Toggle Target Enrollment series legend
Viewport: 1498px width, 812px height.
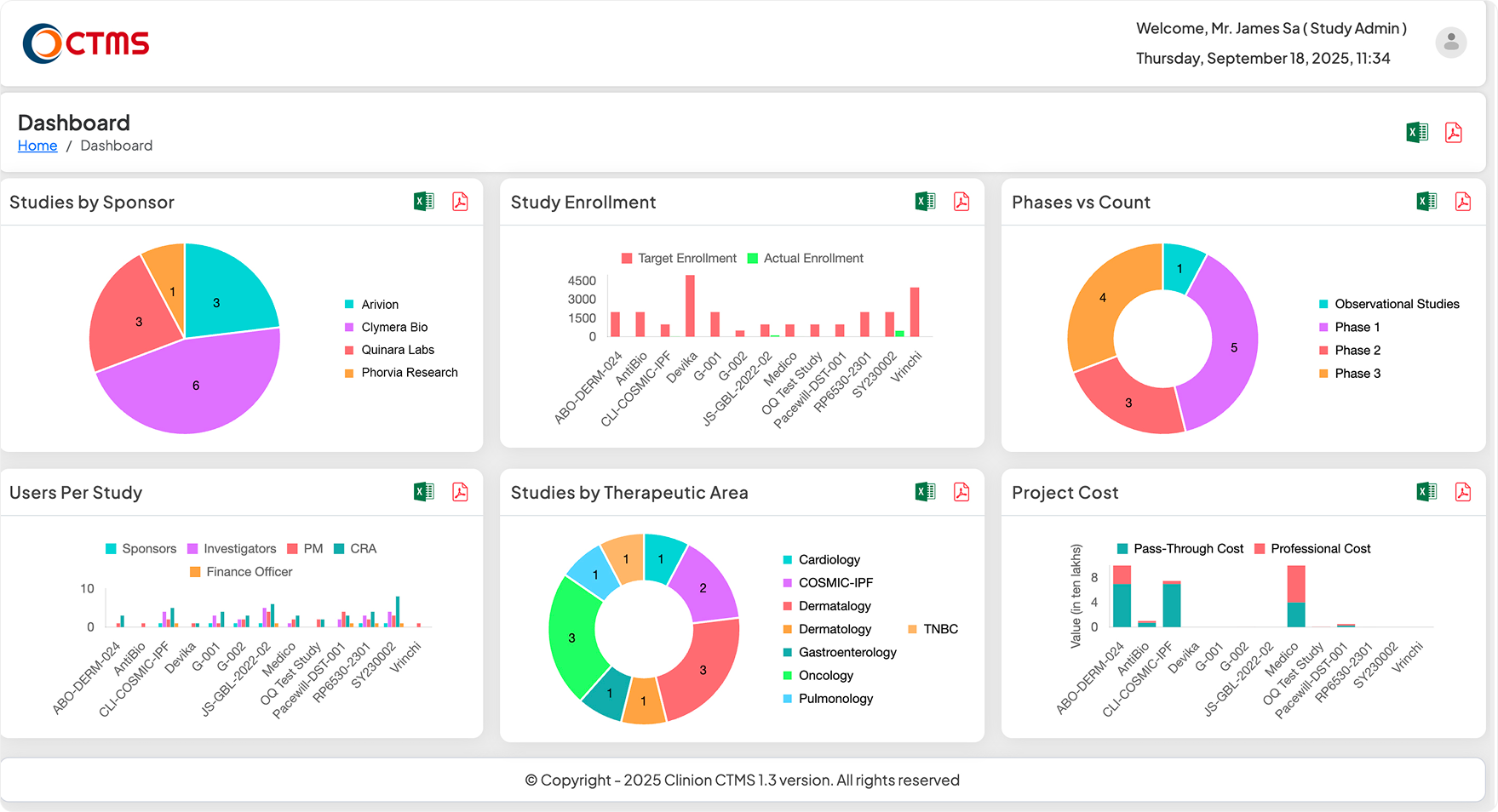click(679, 258)
